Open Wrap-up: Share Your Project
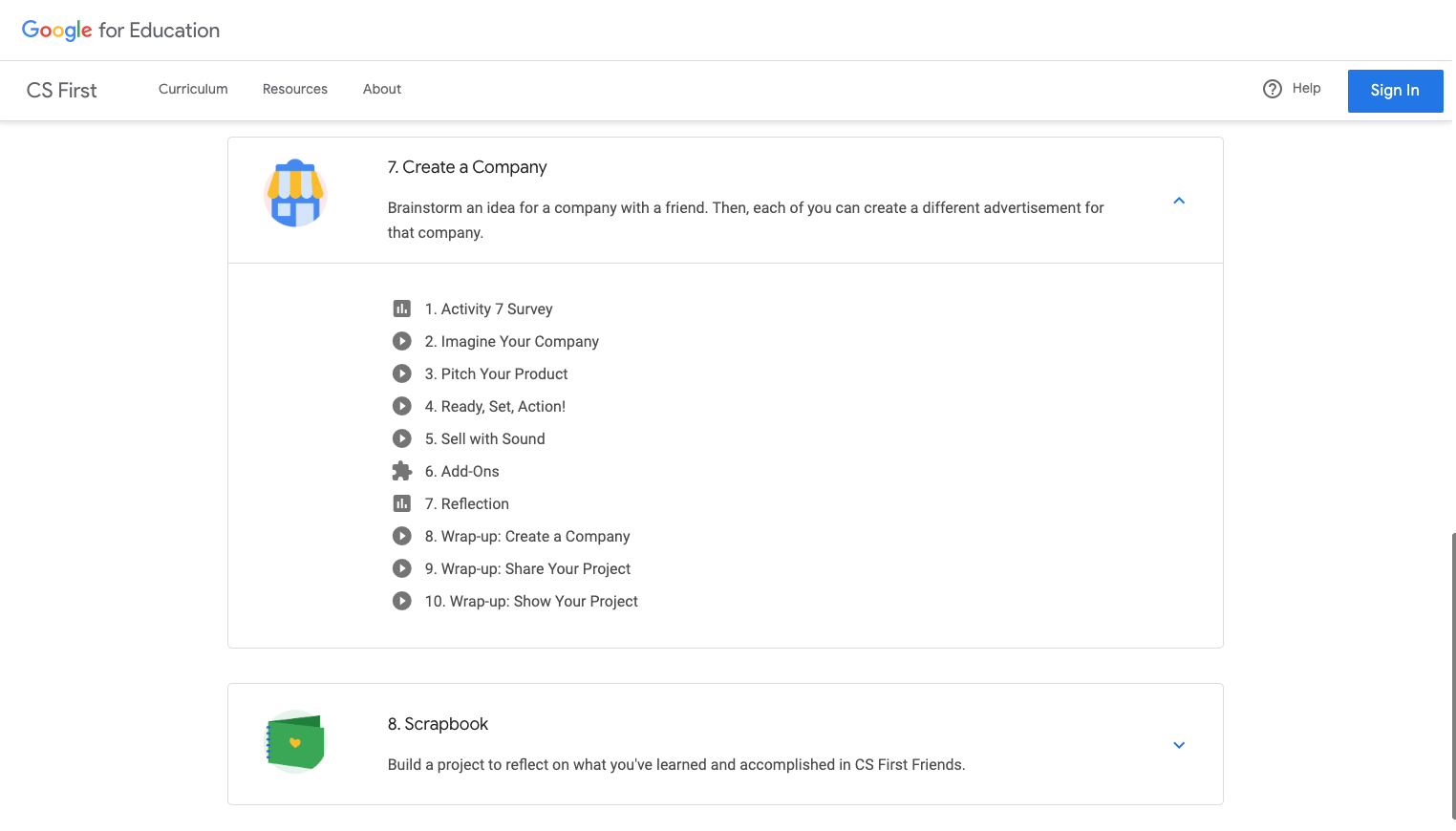Image resolution: width=1456 pixels, height=831 pixels. point(529,568)
